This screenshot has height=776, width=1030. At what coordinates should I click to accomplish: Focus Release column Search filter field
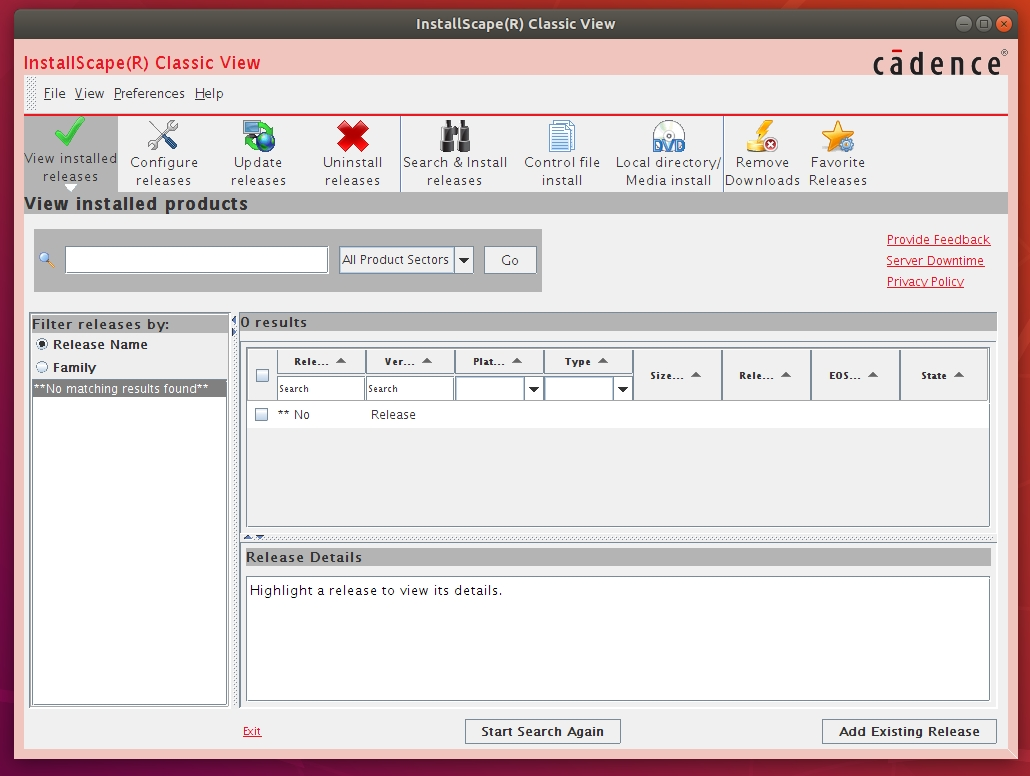321,389
